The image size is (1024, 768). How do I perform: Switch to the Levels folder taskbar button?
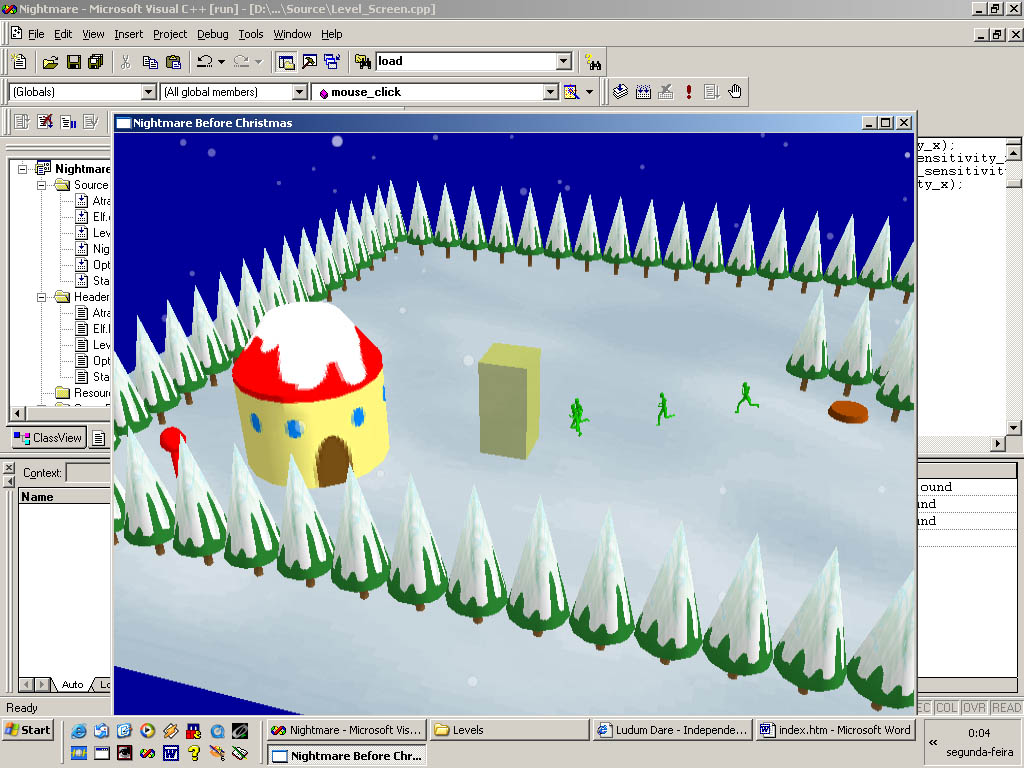tap(509, 730)
